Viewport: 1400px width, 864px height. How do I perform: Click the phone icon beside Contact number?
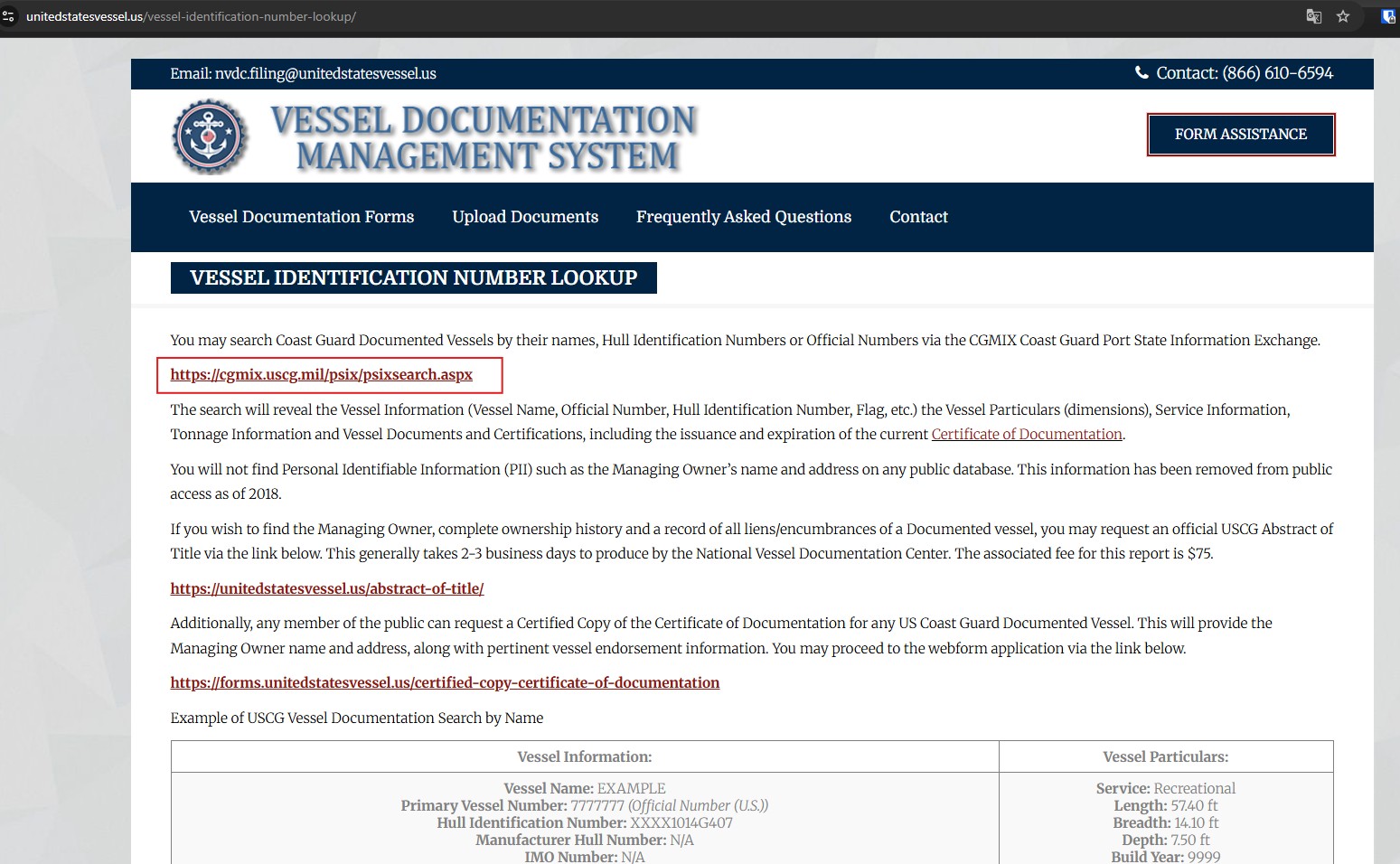click(x=1142, y=73)
